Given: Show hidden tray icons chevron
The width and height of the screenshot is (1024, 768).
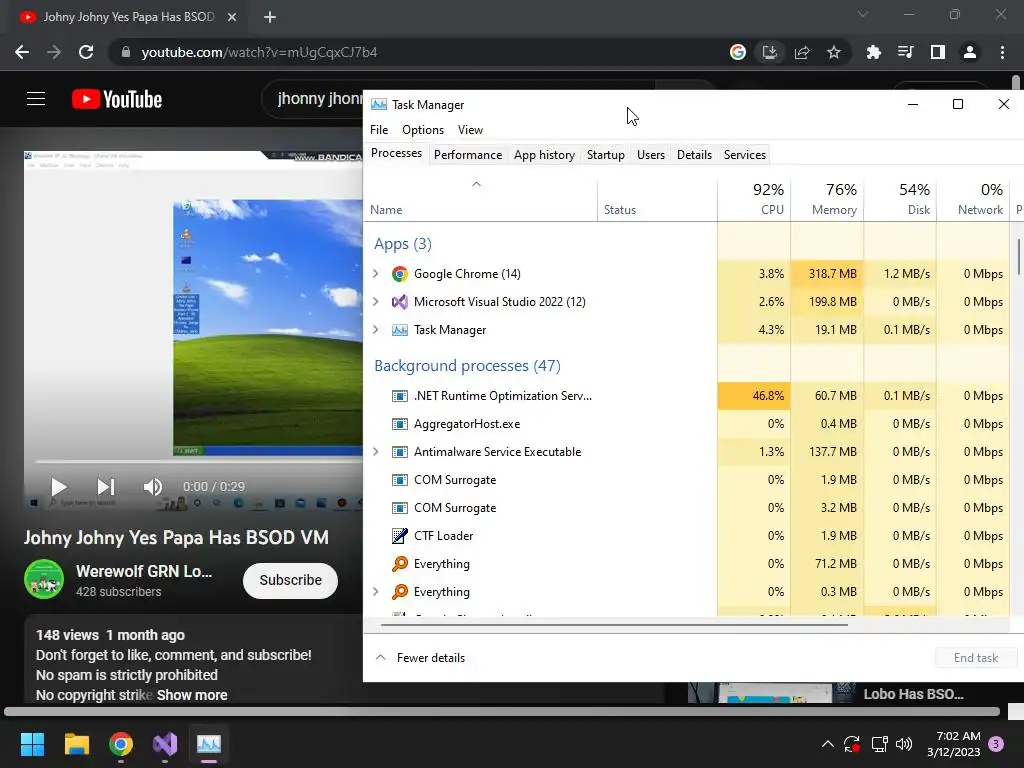Looking at the screenshot, I should tap(827, 744).
